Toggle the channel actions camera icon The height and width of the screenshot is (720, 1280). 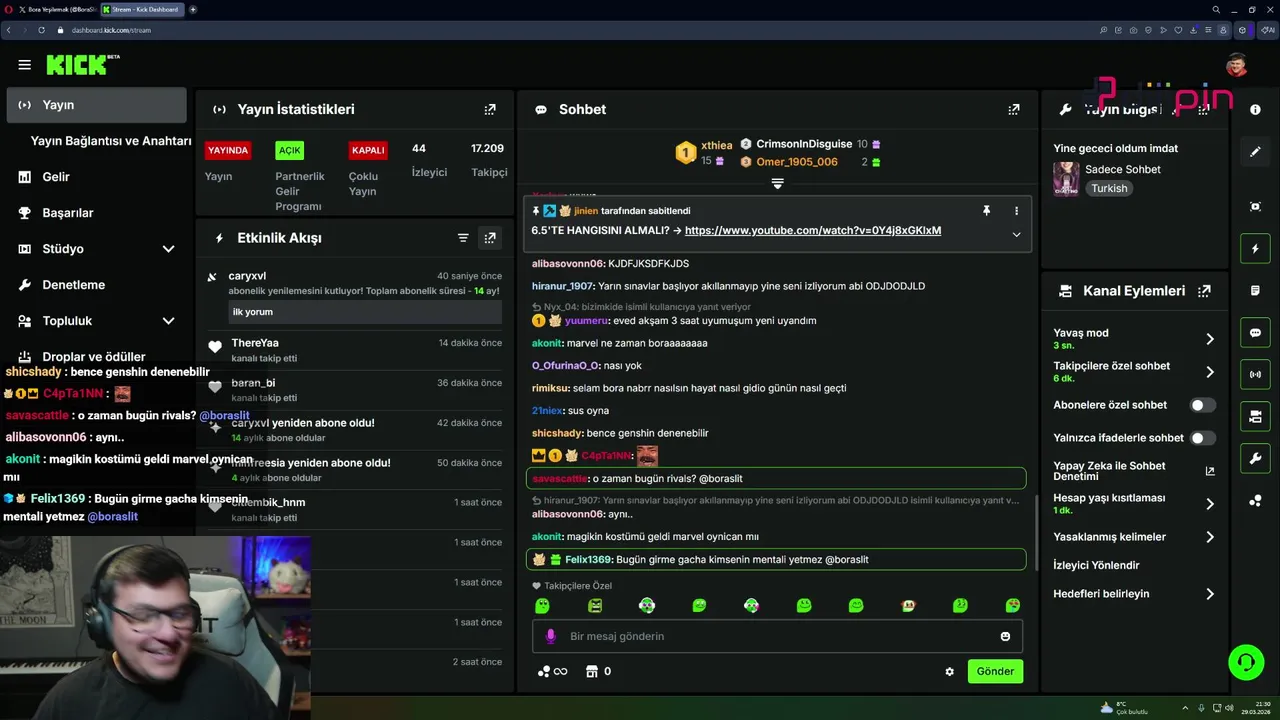pos(1255,417)
